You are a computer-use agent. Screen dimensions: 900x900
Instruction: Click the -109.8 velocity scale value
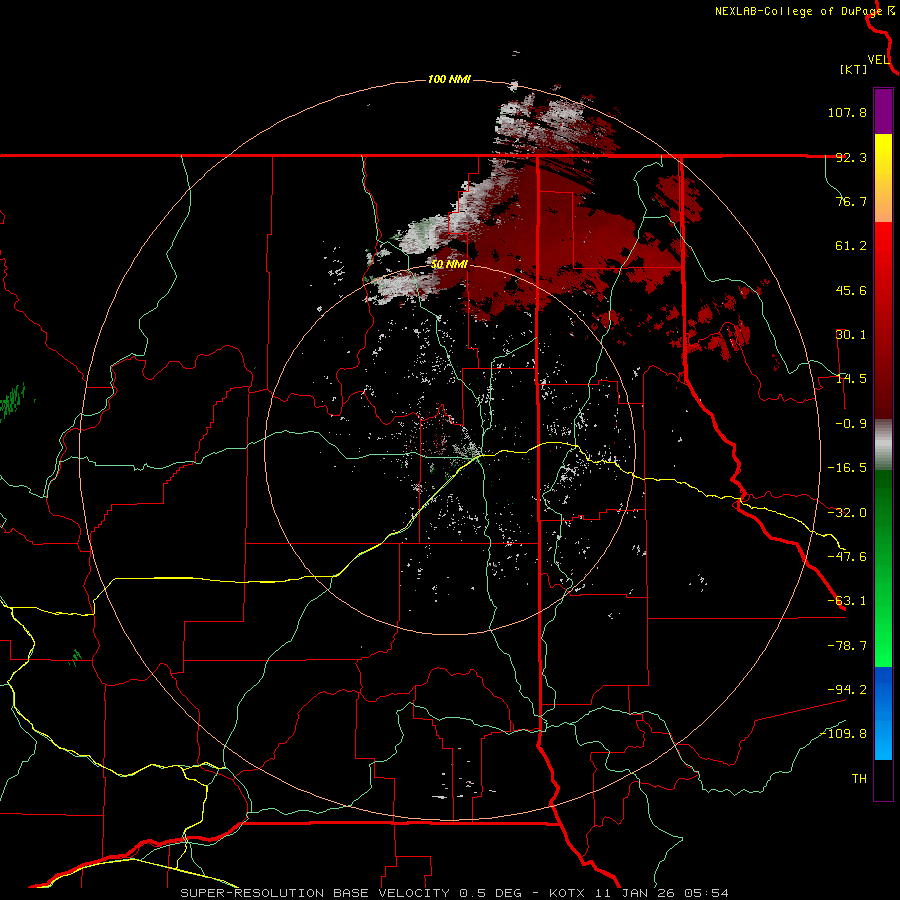pos(843,734)
